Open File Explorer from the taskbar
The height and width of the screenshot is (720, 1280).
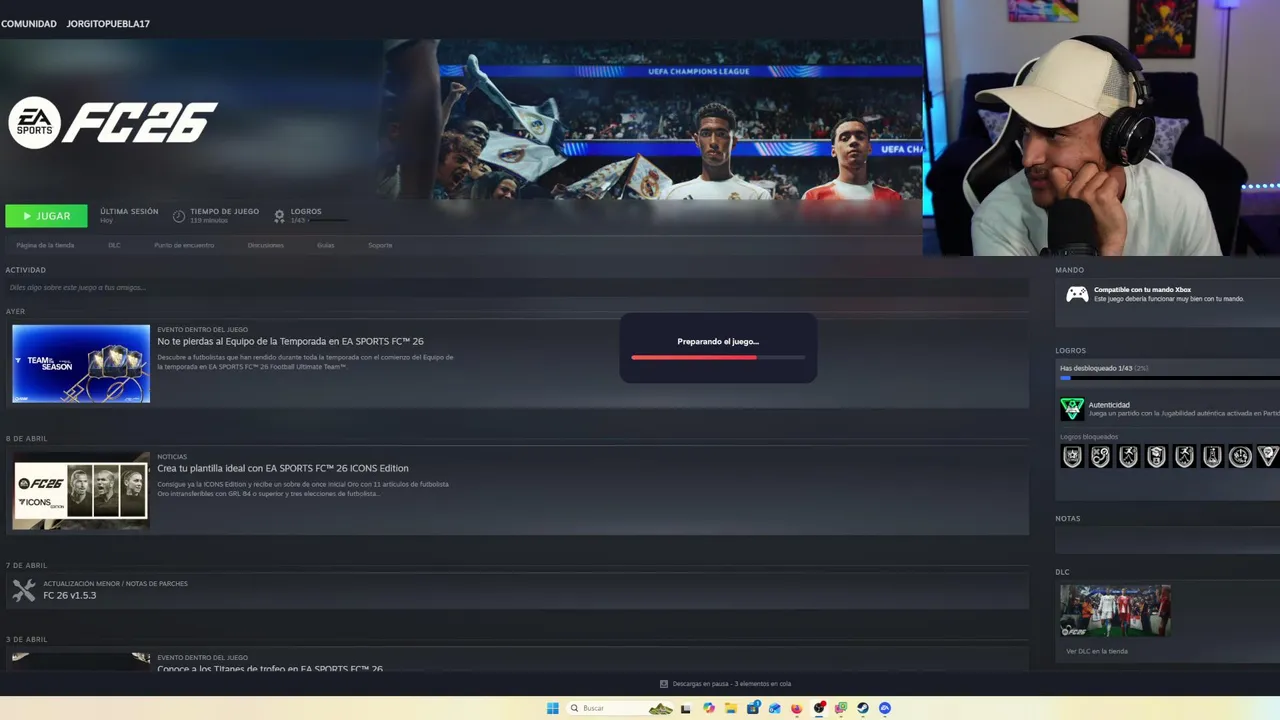731,708
